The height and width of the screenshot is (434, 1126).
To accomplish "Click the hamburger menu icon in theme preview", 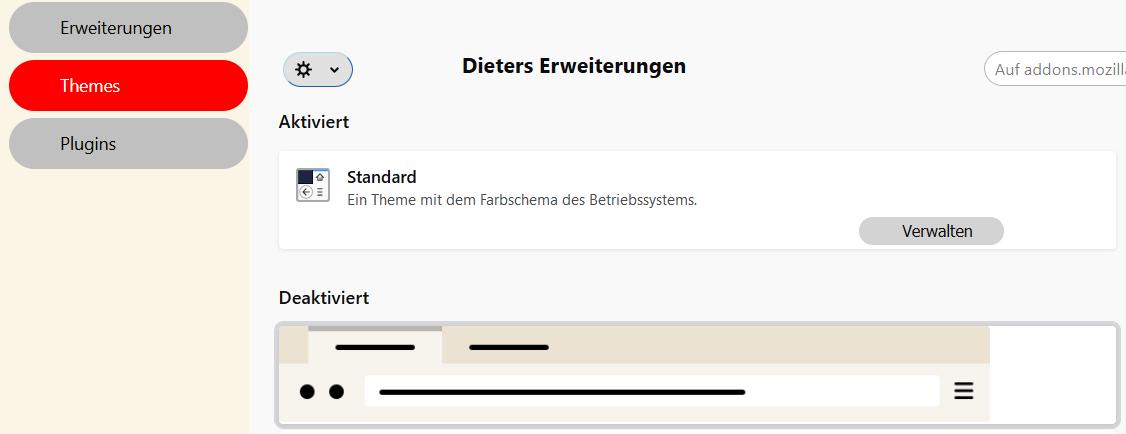I will [963, 391].
